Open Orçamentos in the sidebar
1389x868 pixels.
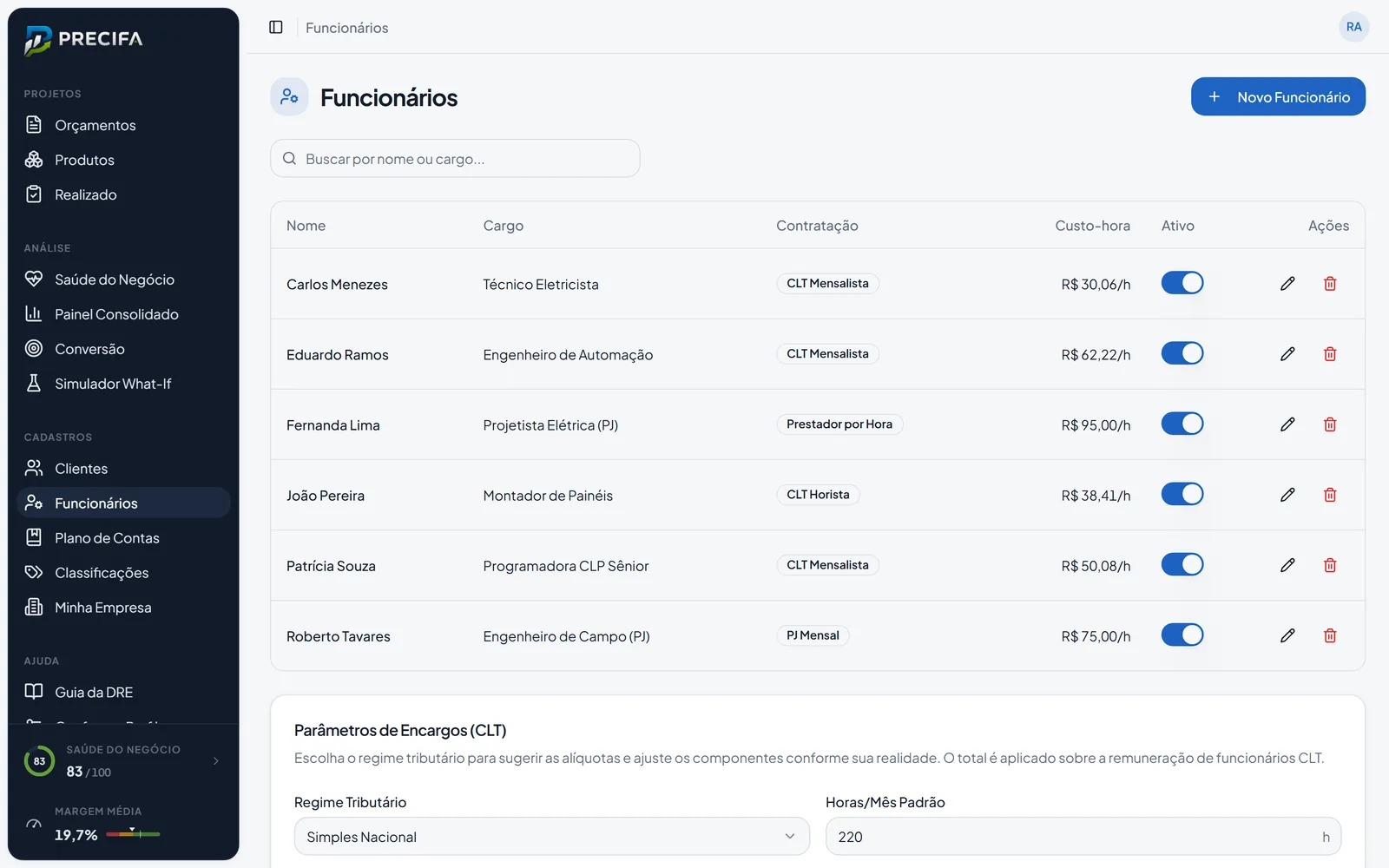[123, 125]
